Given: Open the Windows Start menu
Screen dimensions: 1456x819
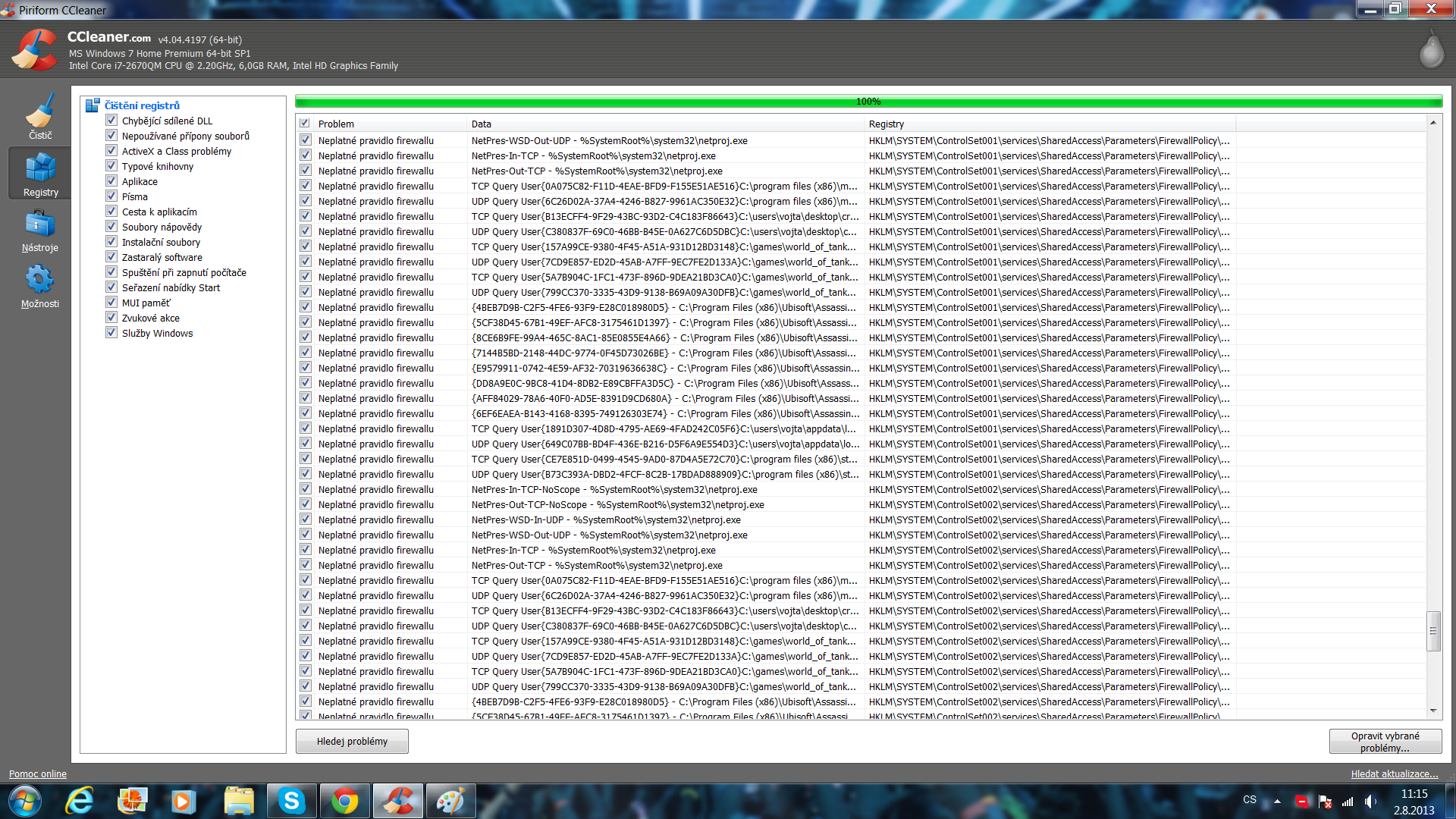Looking at the screenshot, I should pyautogui.click(x=24, y=801).
